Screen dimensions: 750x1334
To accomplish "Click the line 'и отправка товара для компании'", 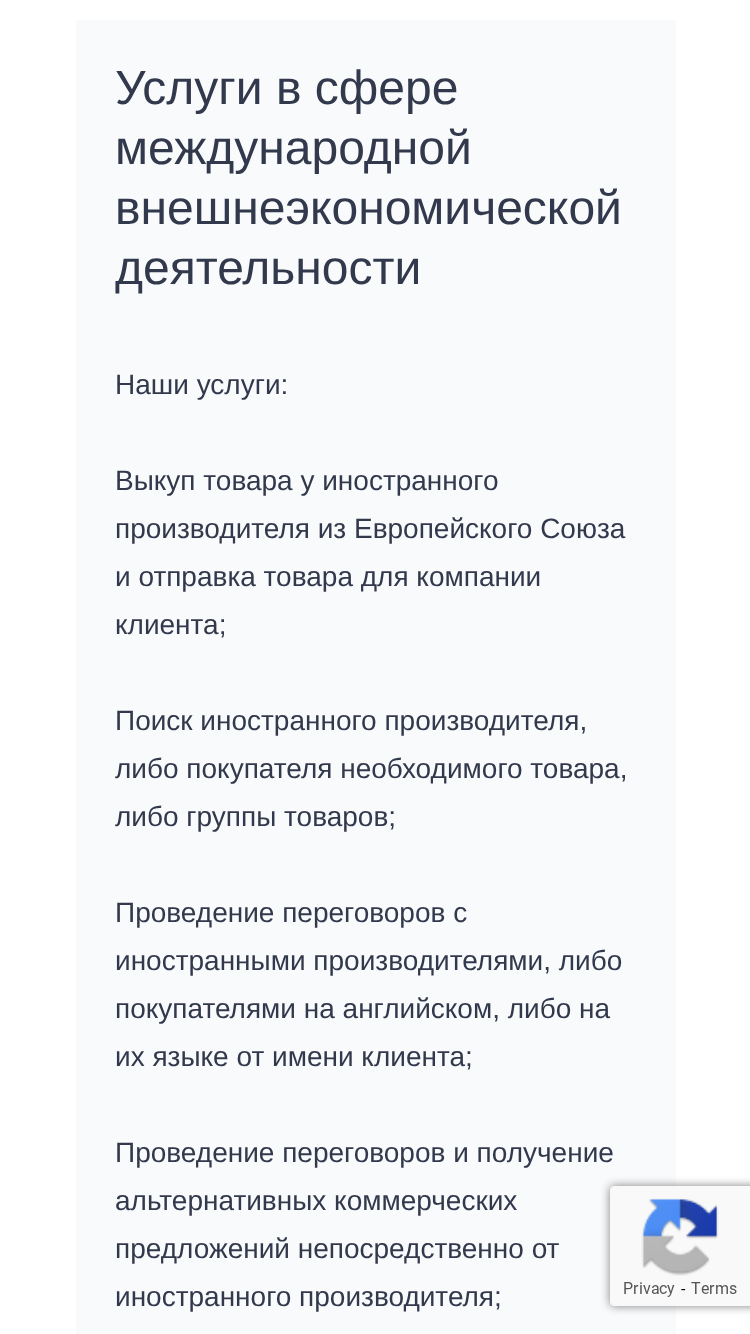I will click(x=328, y=577).
